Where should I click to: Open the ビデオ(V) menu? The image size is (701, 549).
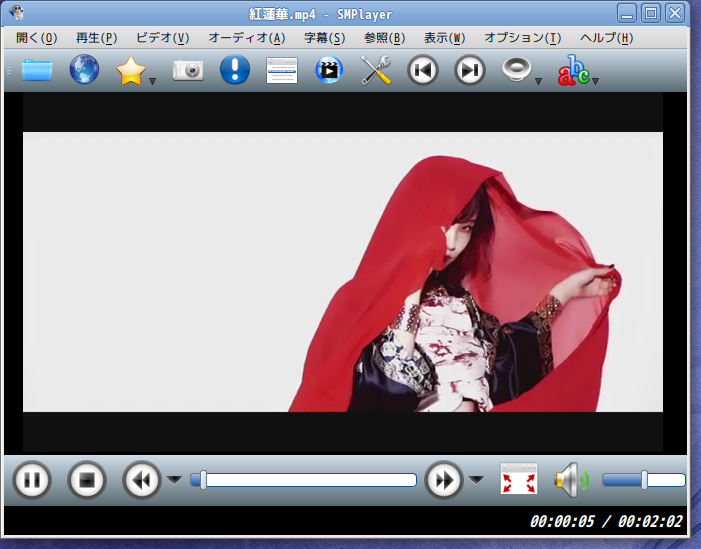coord(163,38)
